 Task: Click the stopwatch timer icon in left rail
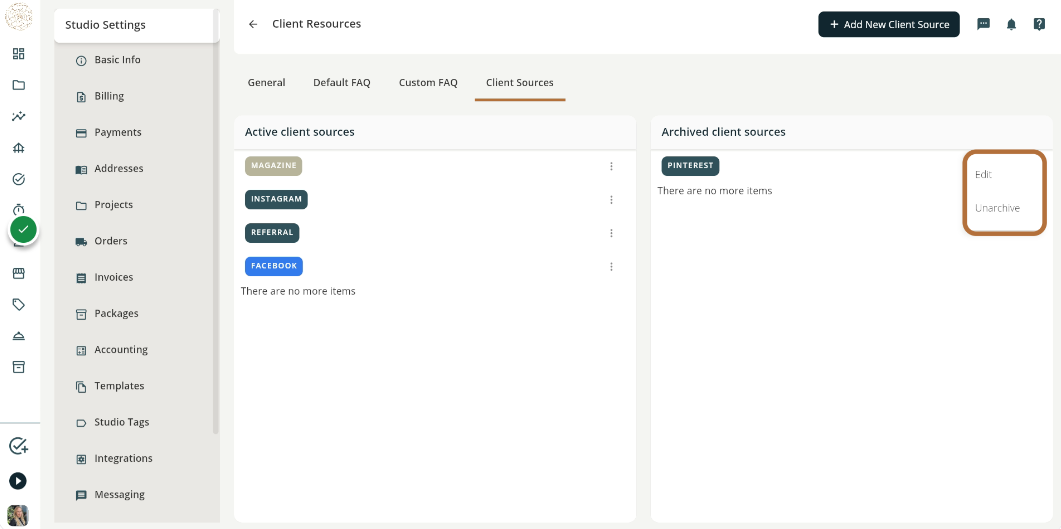point(19,209)
